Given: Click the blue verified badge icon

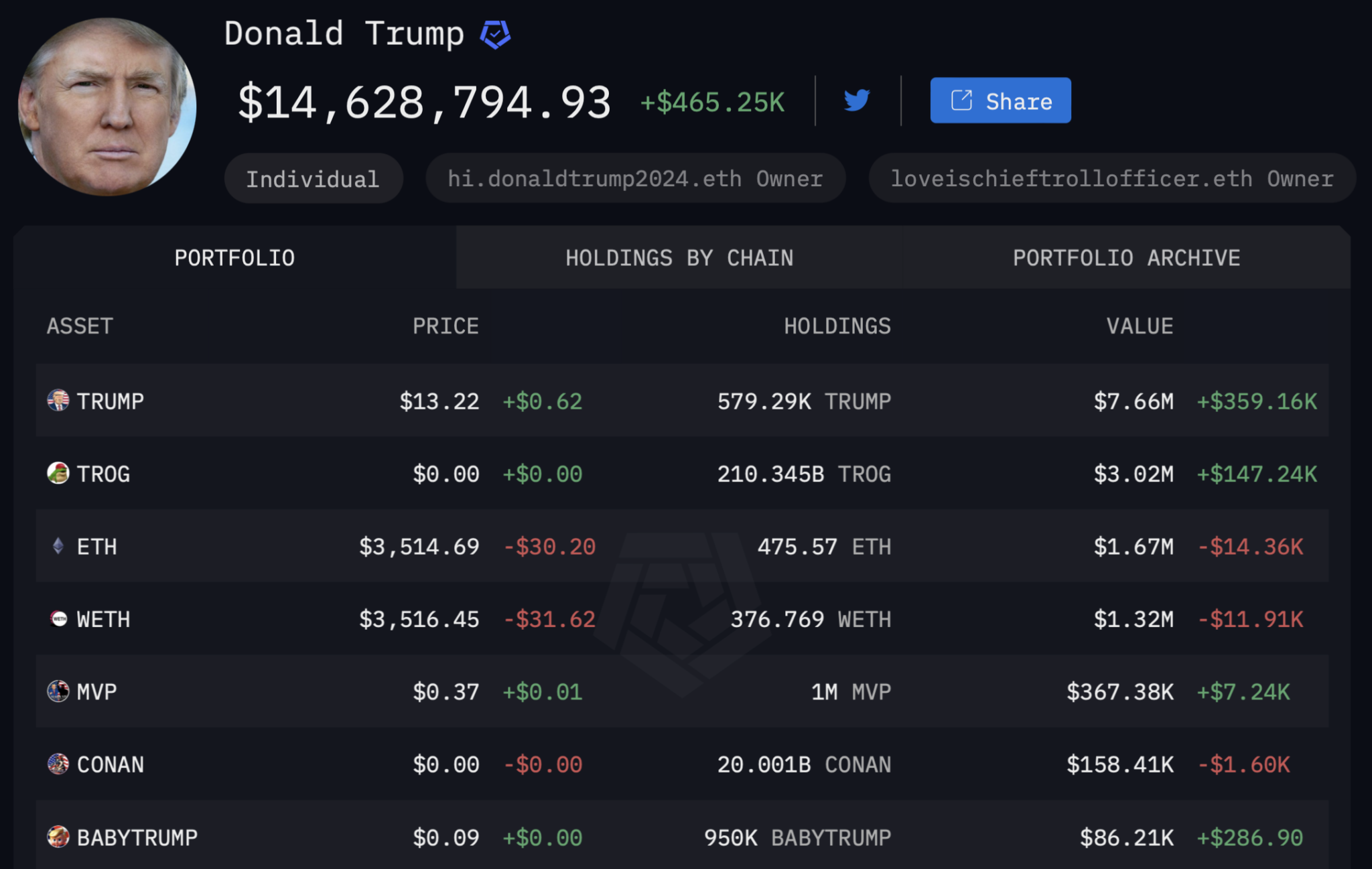Looking at the screenshot, I should tap(495, 34).
